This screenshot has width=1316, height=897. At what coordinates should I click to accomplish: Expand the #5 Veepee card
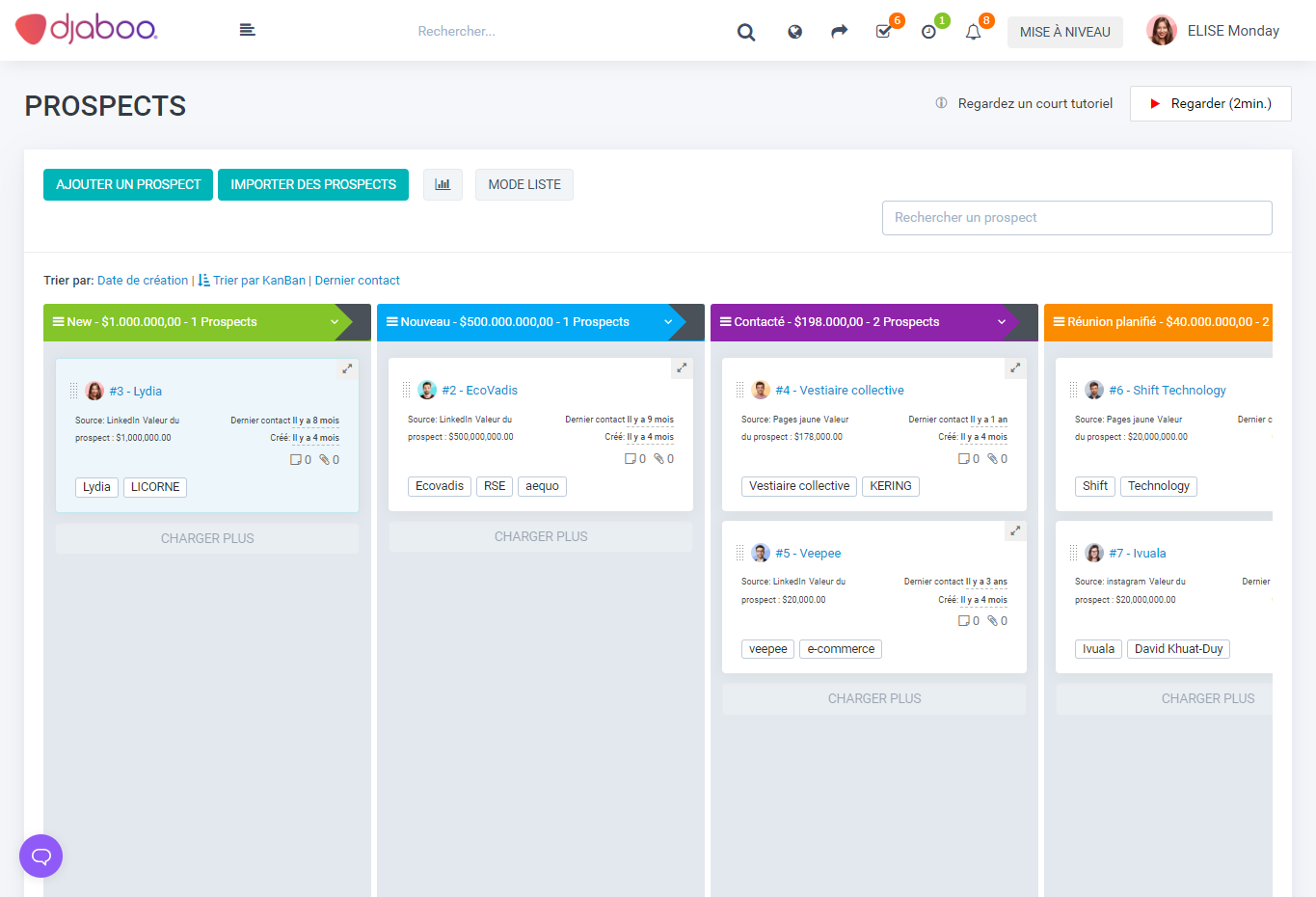click(x=1015, y=530)
